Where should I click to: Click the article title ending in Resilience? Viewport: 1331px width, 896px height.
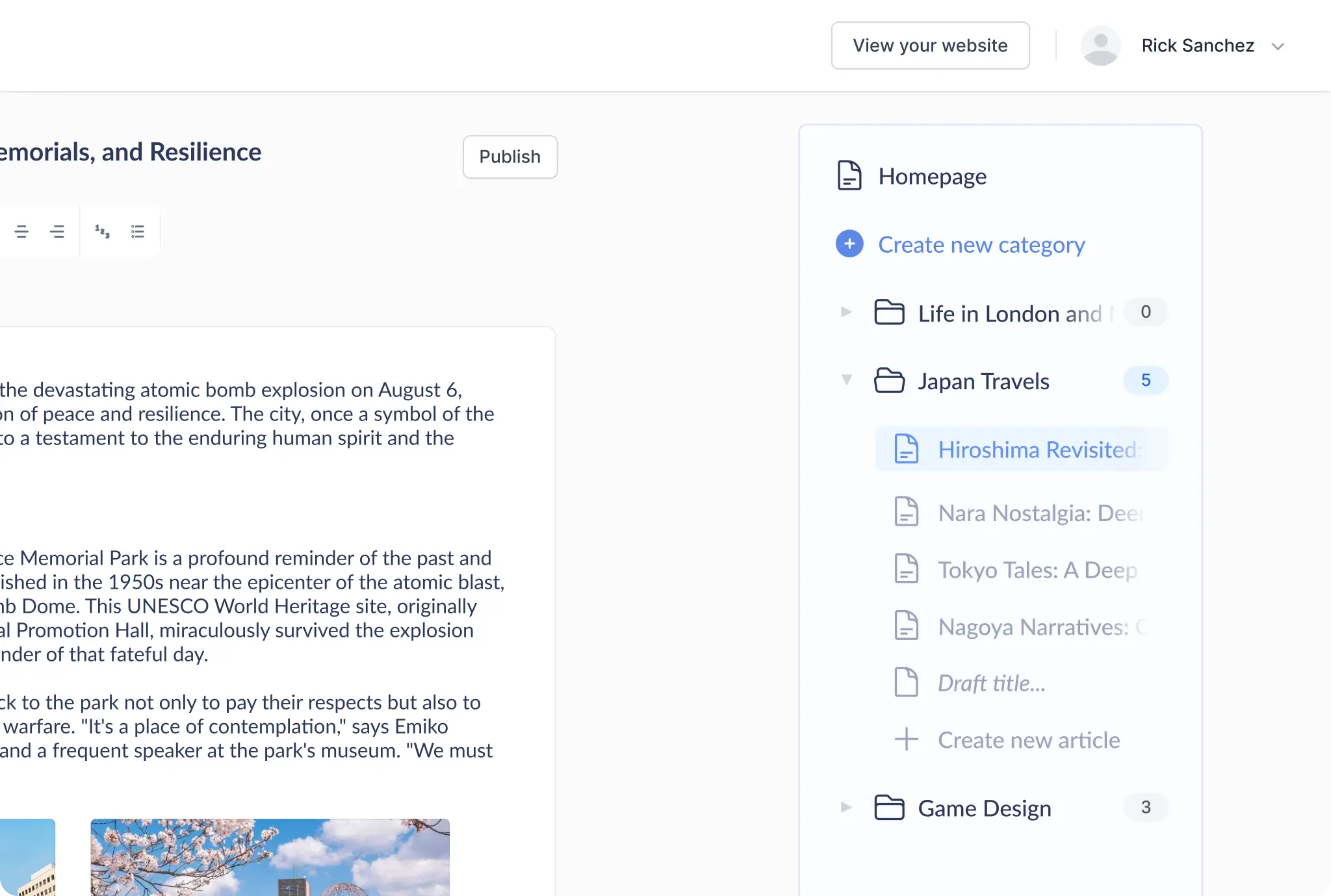(130, 152)
